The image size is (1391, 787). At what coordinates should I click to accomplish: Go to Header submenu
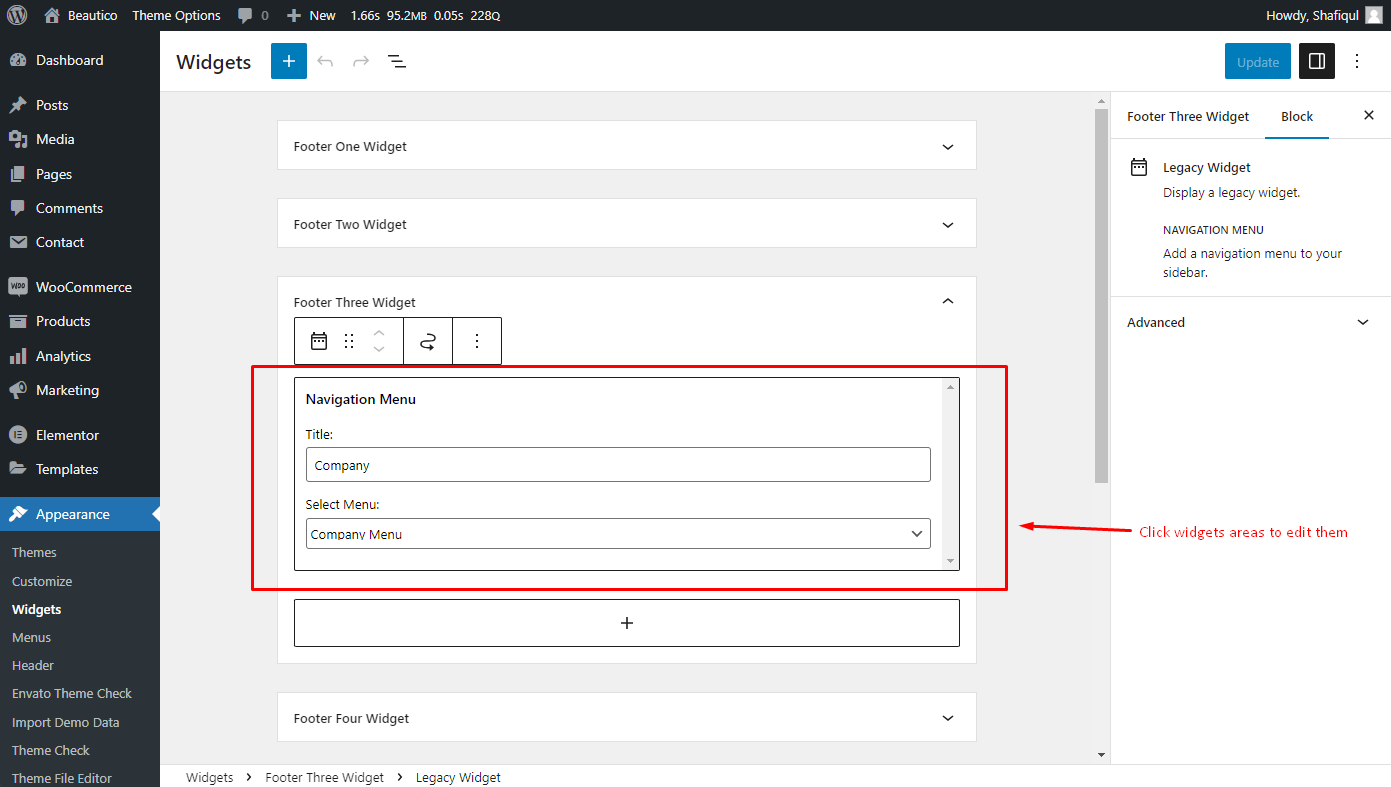pos(33,665)
